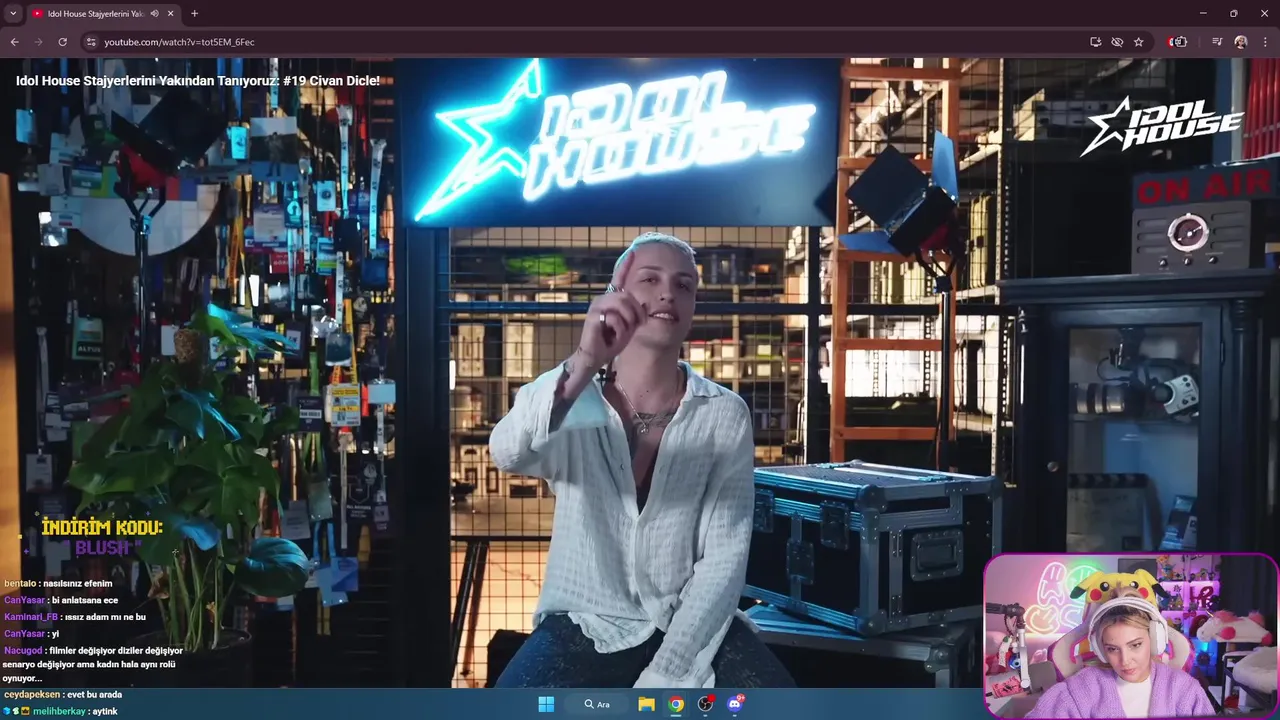
Task: Open the Chrome three-dot menu
Action: 1265,42
